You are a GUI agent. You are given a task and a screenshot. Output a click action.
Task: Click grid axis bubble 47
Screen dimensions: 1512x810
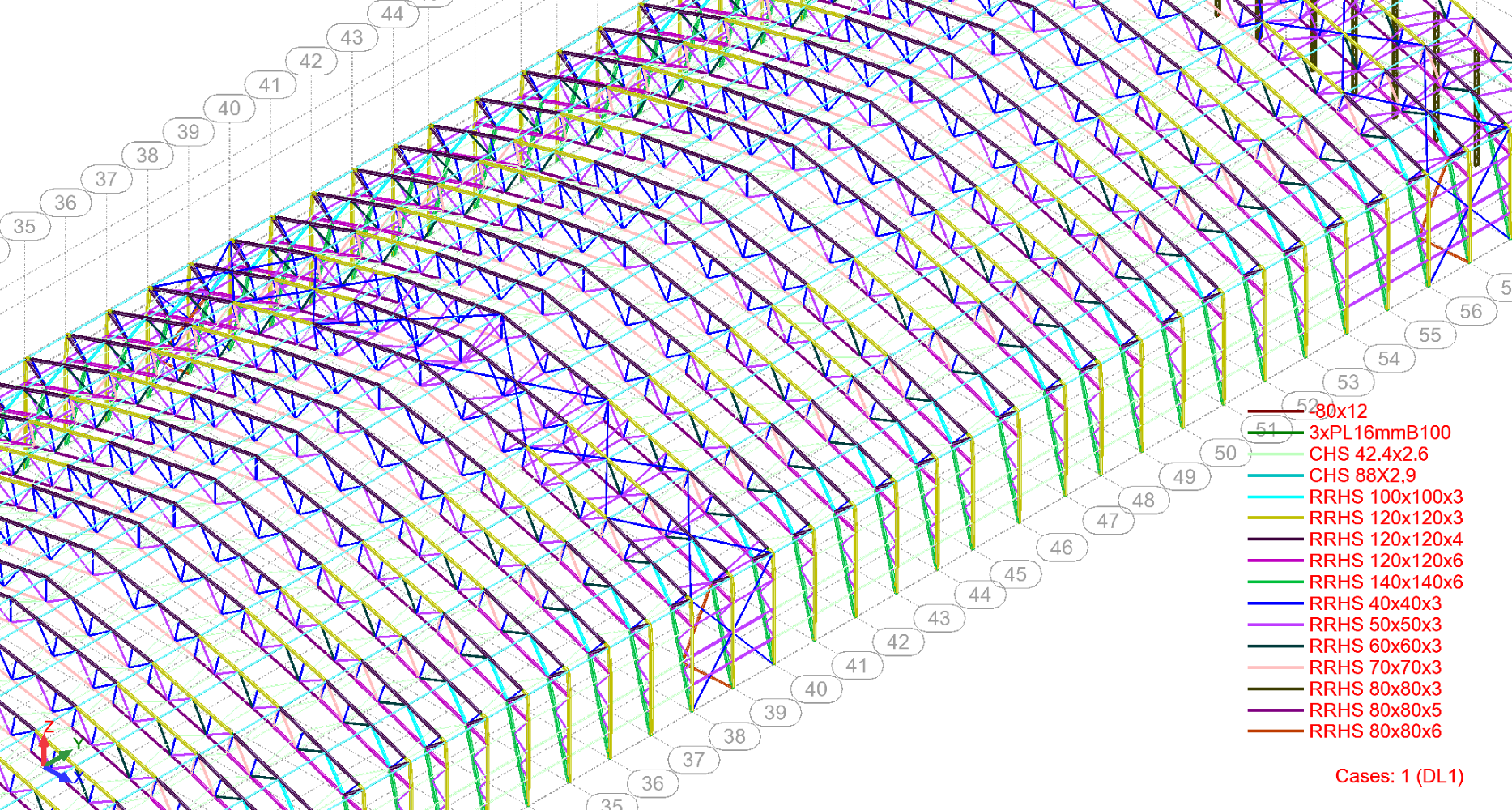pyautogui.click(x=1107, y=522)
